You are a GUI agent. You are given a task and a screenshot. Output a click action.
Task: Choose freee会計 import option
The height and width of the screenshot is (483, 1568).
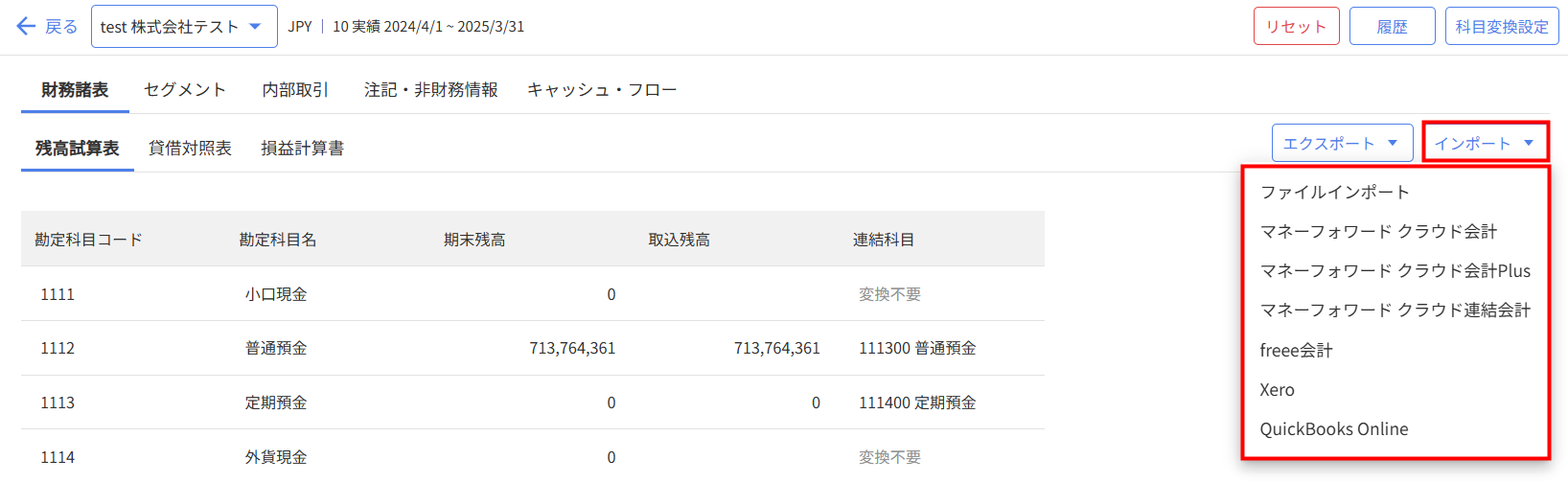pyautogui.click(x=1296, y=351)
